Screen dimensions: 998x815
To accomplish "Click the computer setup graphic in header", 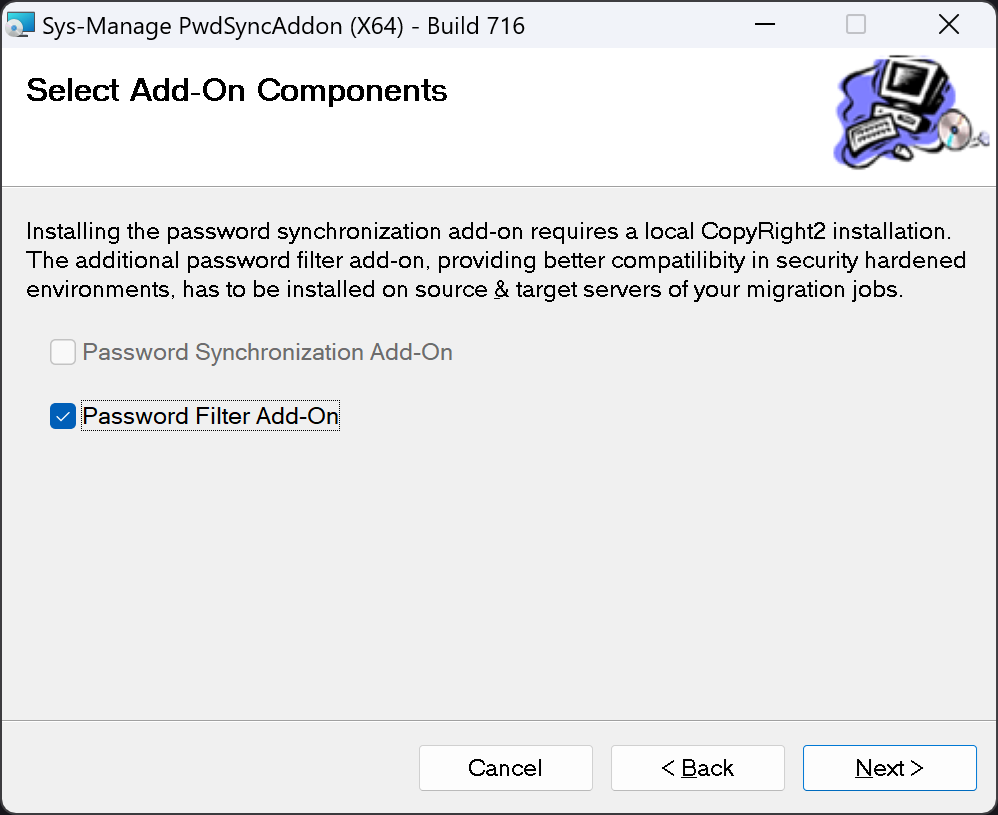I will [x=902, y=111].
